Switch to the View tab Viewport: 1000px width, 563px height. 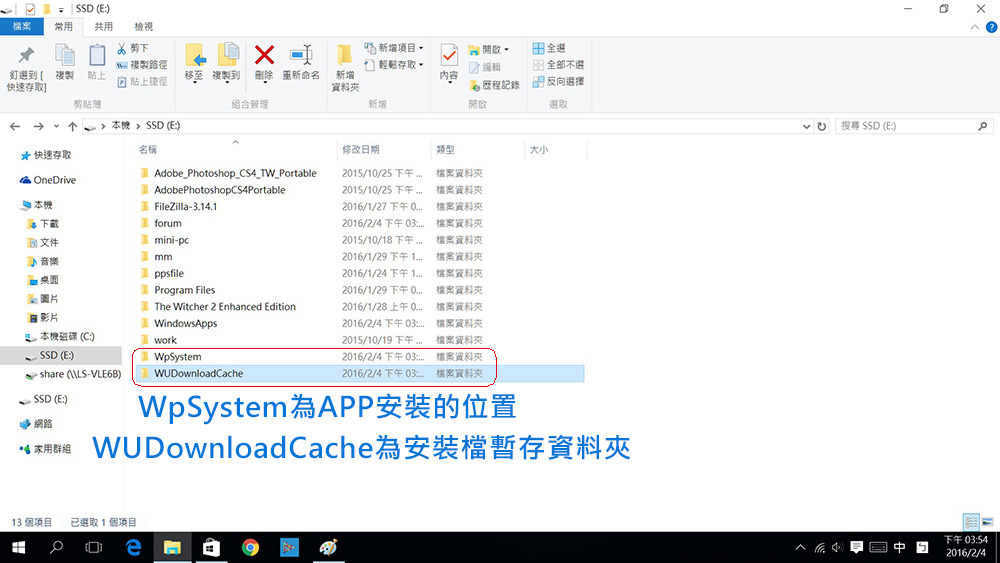click(x=143, y=27)
